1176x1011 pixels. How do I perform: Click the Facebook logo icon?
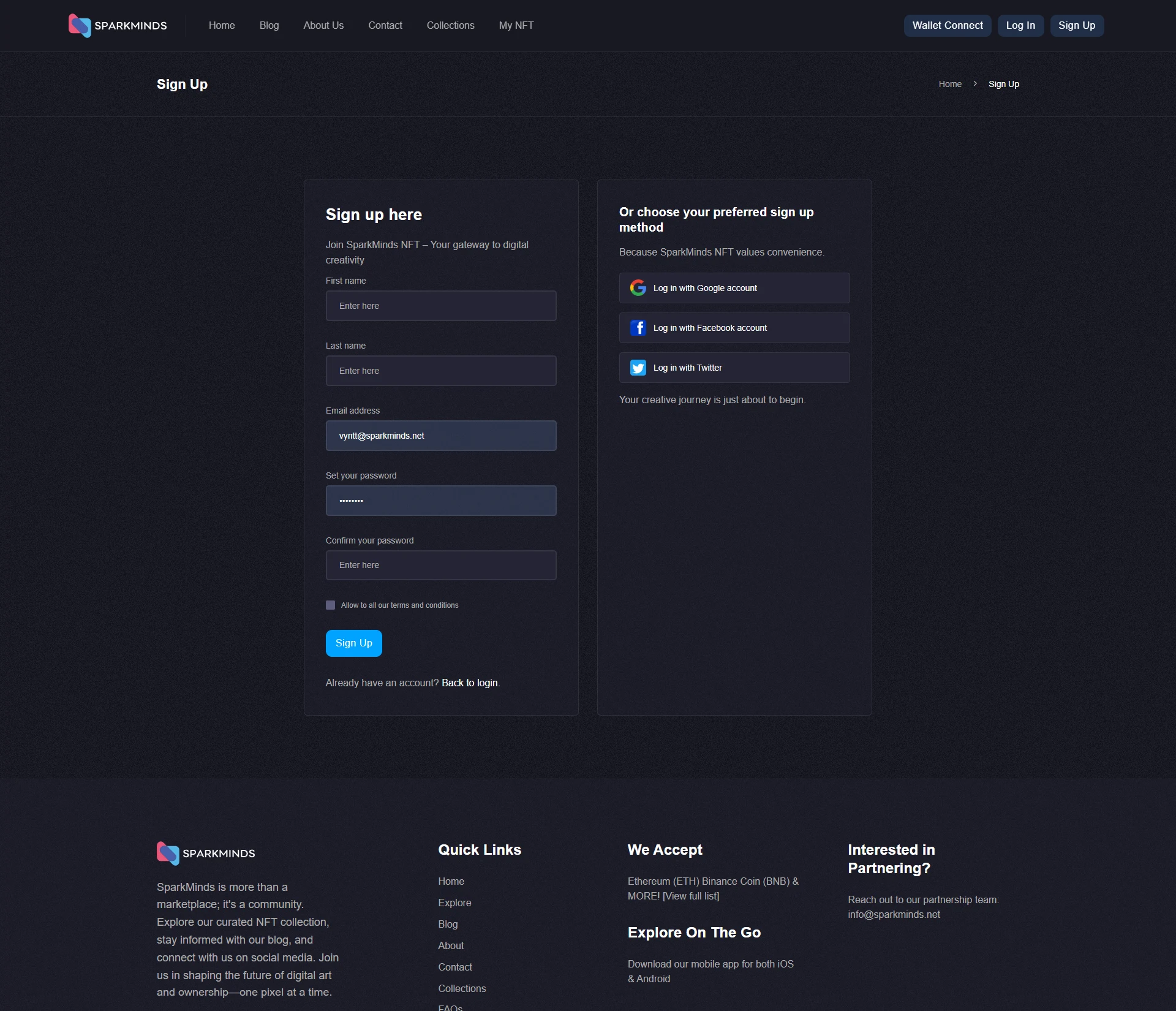tap(638, 328)
